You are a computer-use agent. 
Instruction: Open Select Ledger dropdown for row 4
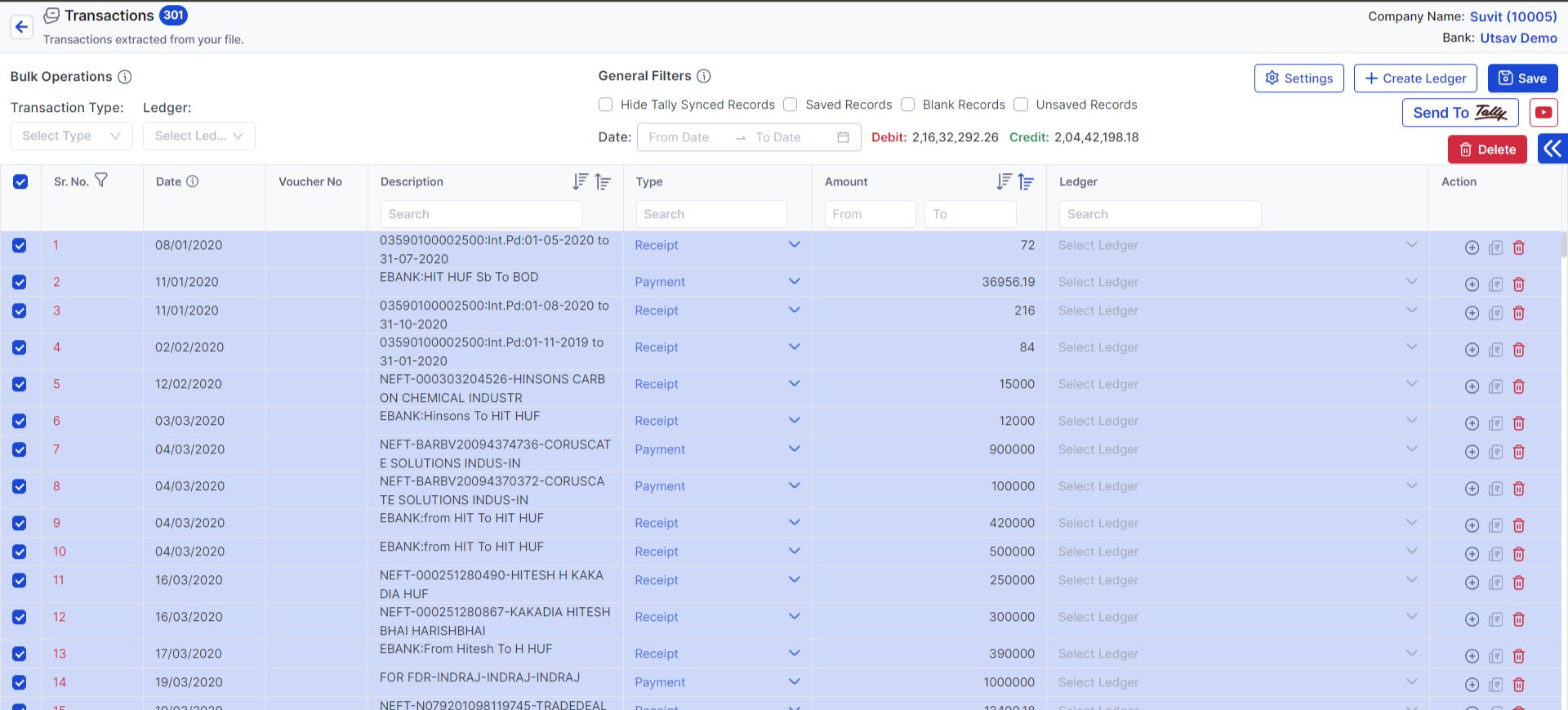point(1237,347)
